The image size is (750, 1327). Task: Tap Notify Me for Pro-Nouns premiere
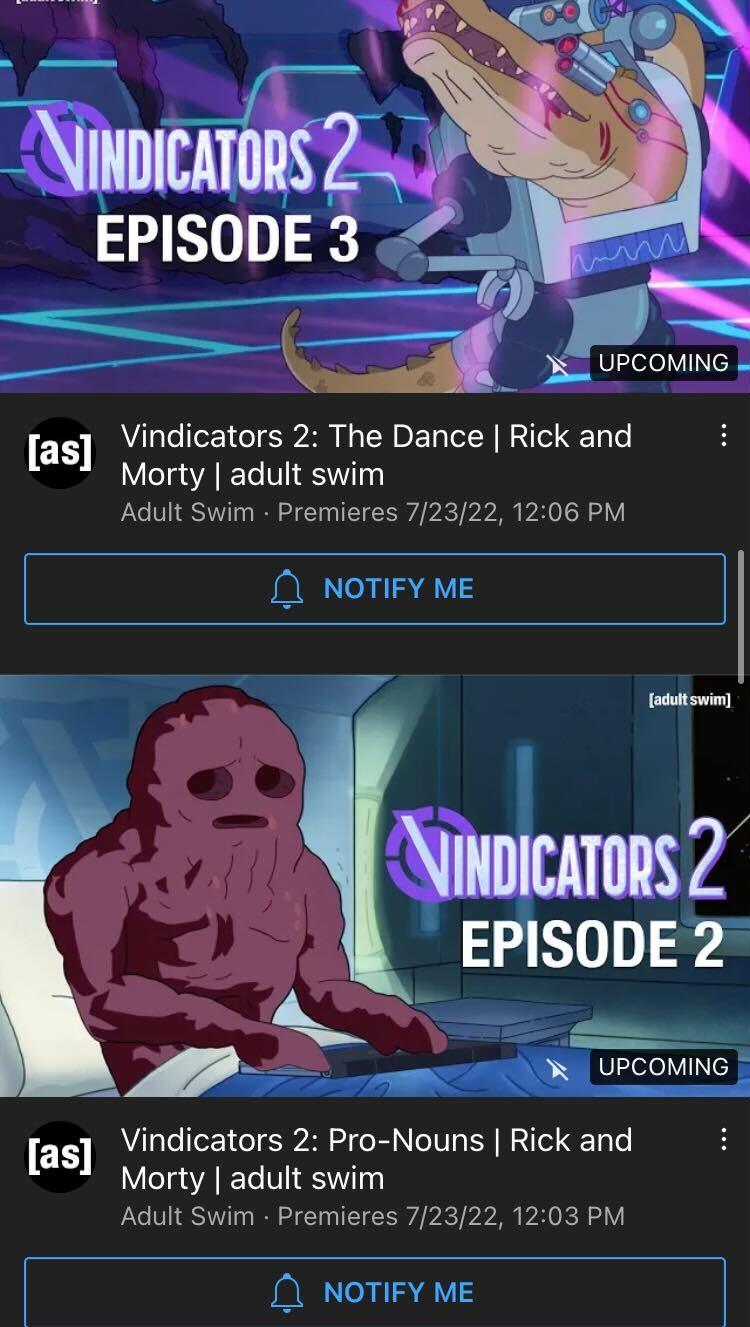(x=375, y=1292)
